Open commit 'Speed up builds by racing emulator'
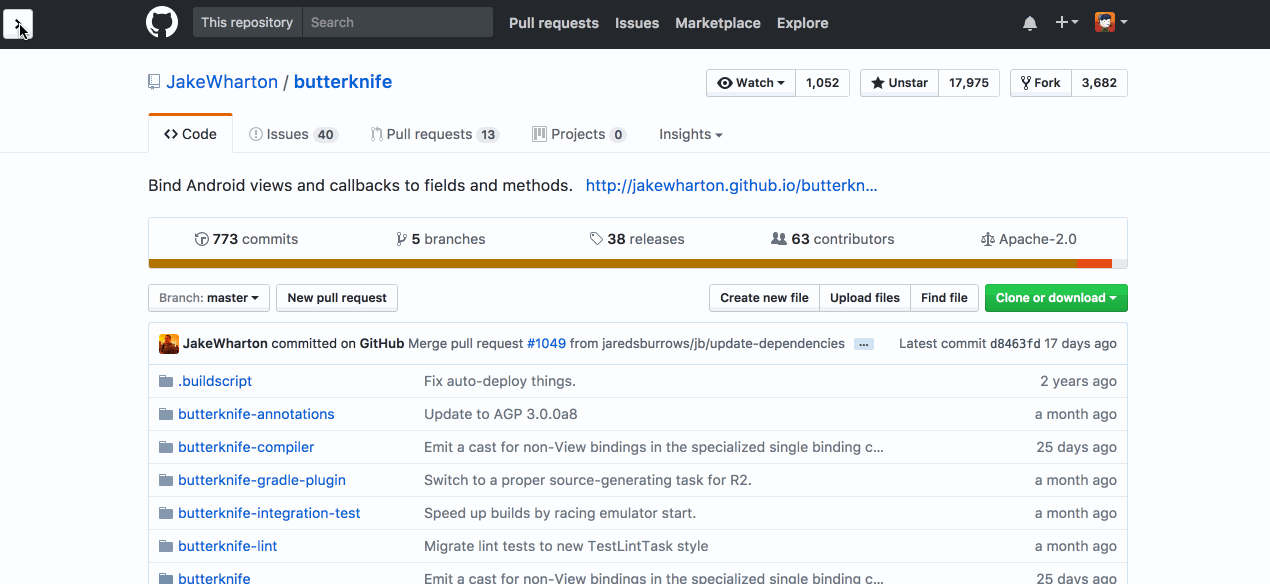The width and height of the screenshot is (1270, 584). (560, 513)
